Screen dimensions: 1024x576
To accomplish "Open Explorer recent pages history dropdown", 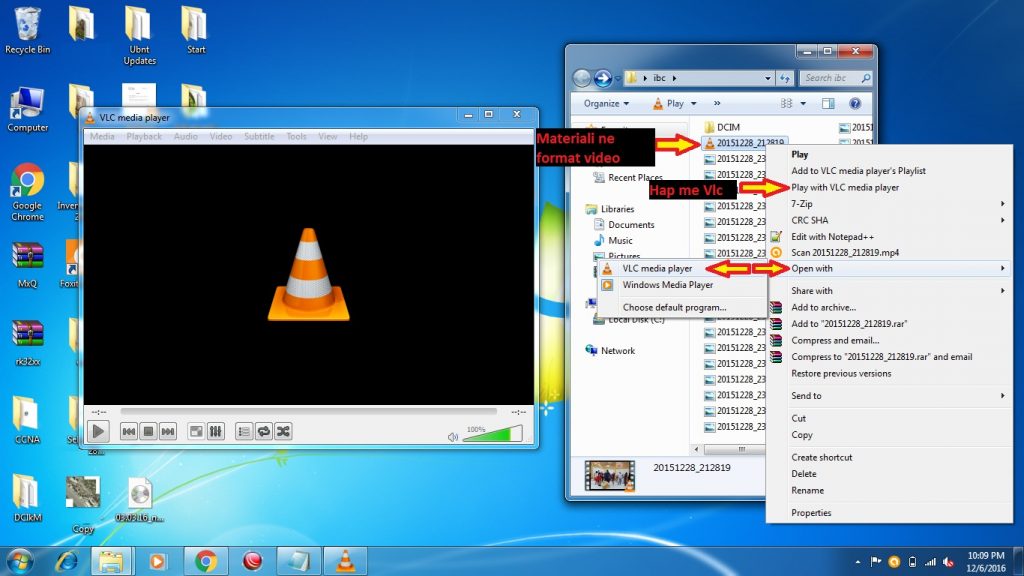I will [x=618, y=79].
